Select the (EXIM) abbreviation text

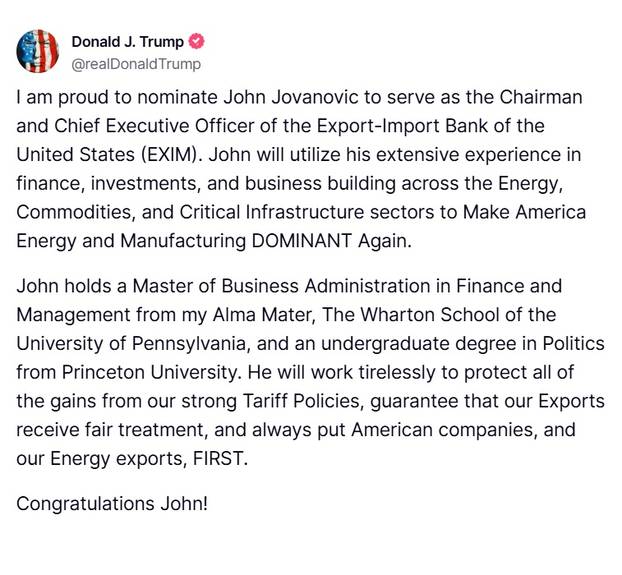(169, 155)
